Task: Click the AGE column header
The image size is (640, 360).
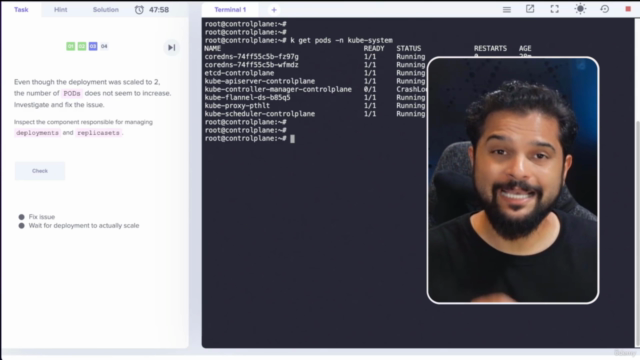Action: 525,49
